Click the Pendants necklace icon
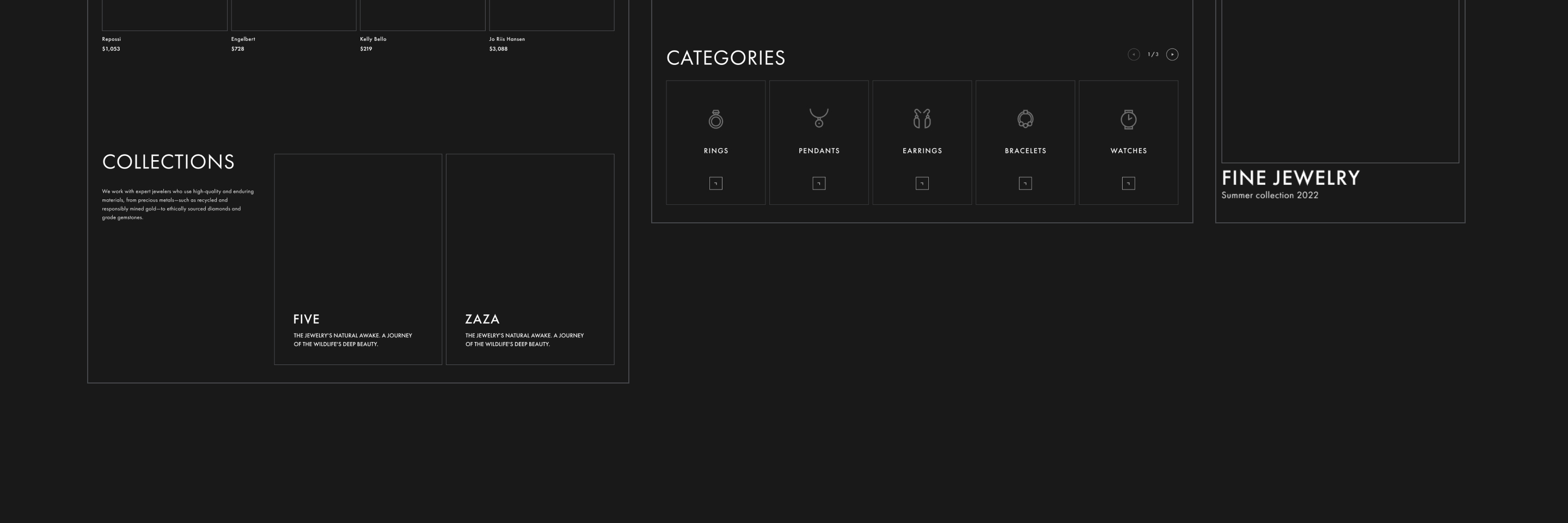Viewport: 1568px width, 523px height. [x=819, y=118]
